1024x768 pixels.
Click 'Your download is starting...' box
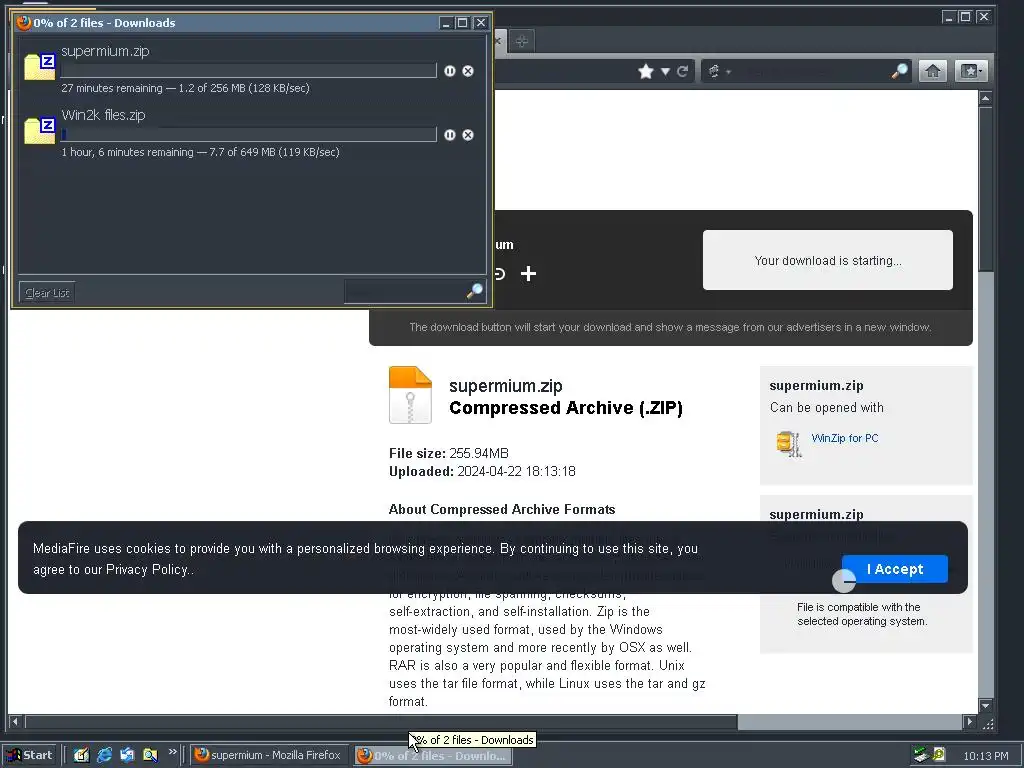click(x=827, y=260)
